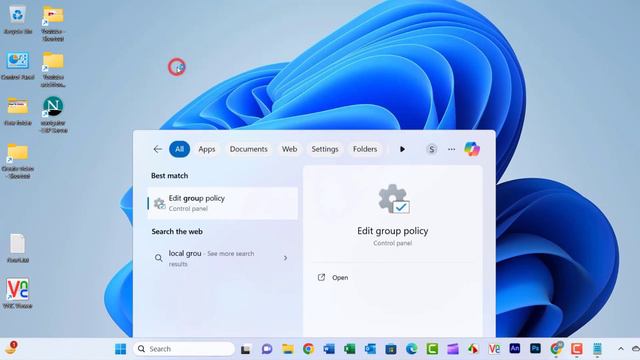Open the purple clapperboard taskbar icon
This screenshot has width=640, height=360.
pyautogui.click(x=453, y=349)
